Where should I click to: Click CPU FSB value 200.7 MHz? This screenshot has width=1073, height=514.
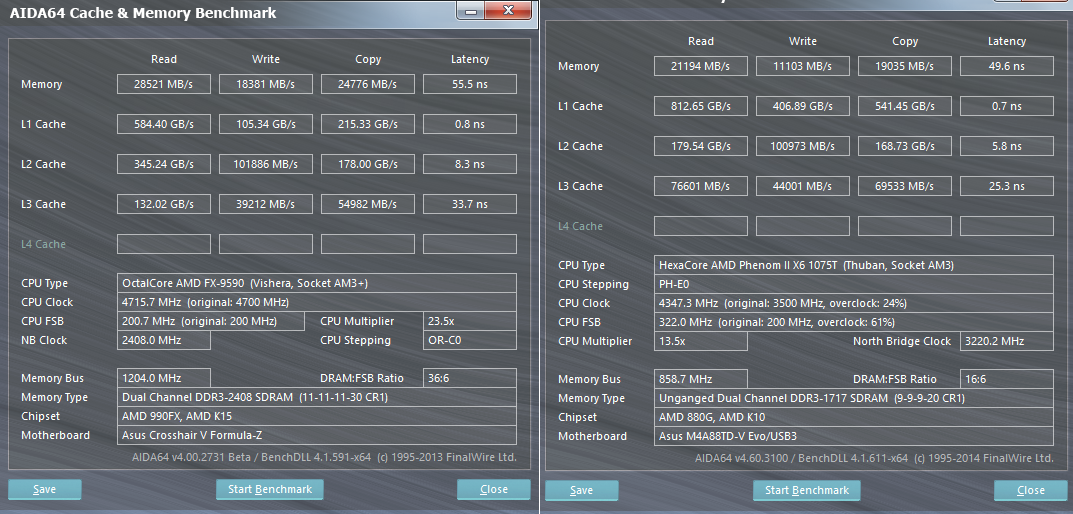pos(211,321)
